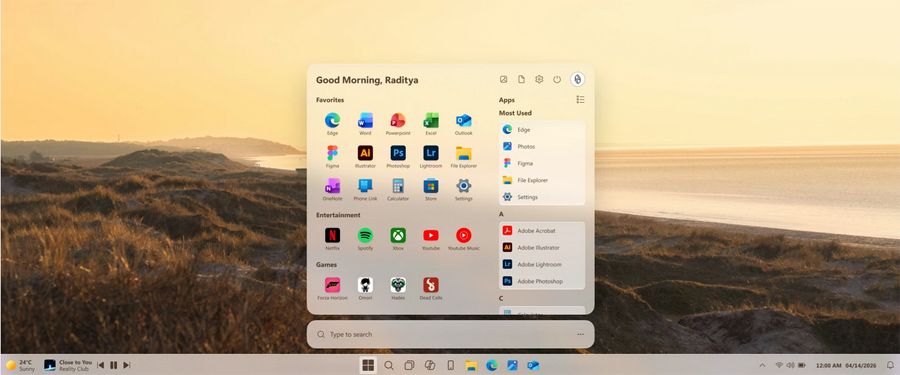Viewport: 900px width, 375px height.
Task: Open the user profile avatar
Action: [577, 79]
